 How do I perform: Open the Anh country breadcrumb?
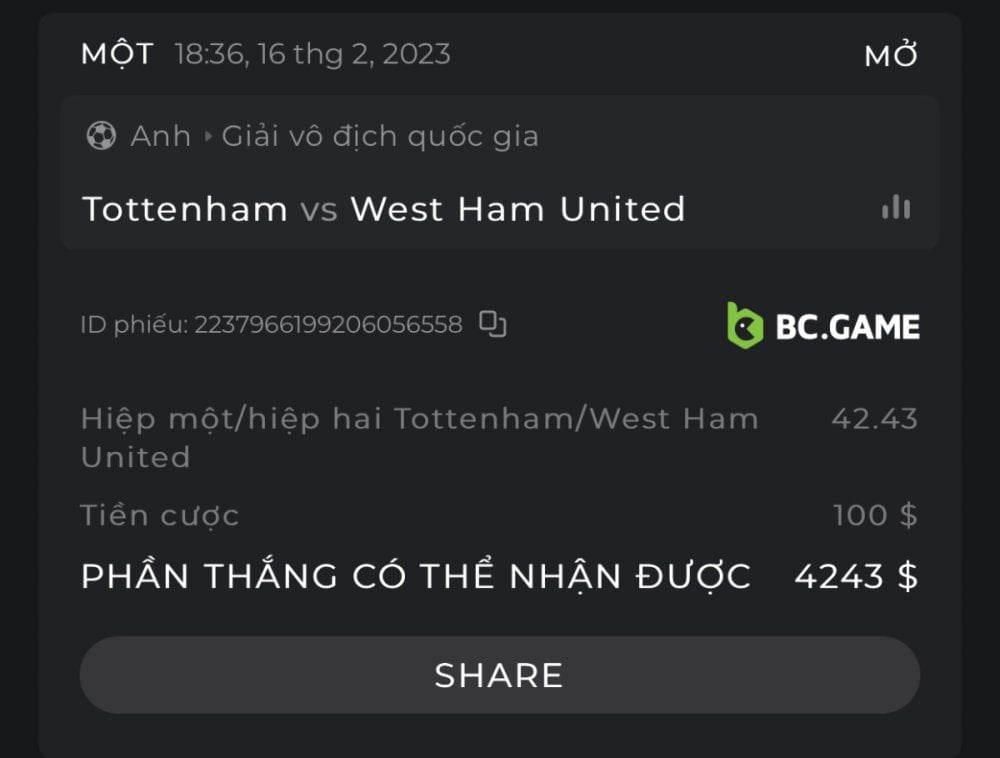[x=160, y=136]
